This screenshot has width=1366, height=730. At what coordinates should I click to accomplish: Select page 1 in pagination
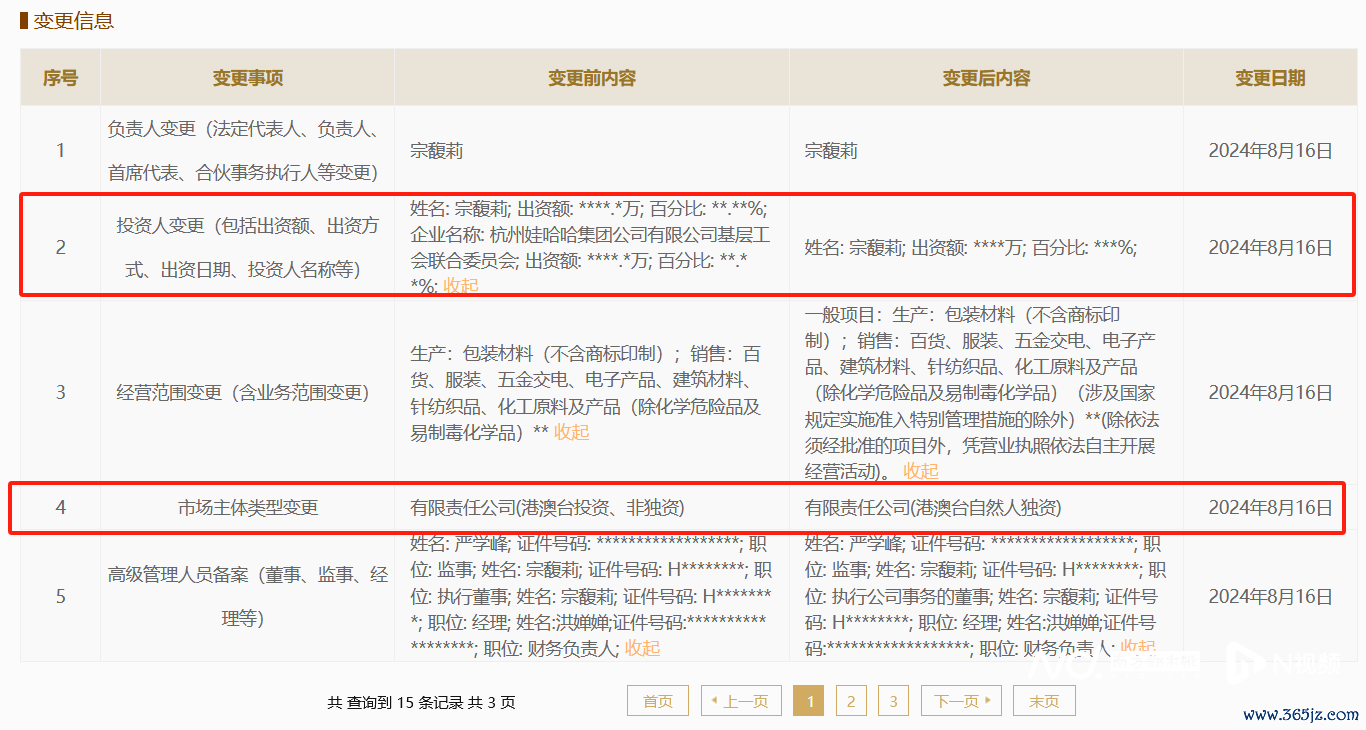(x=808, y=701)
